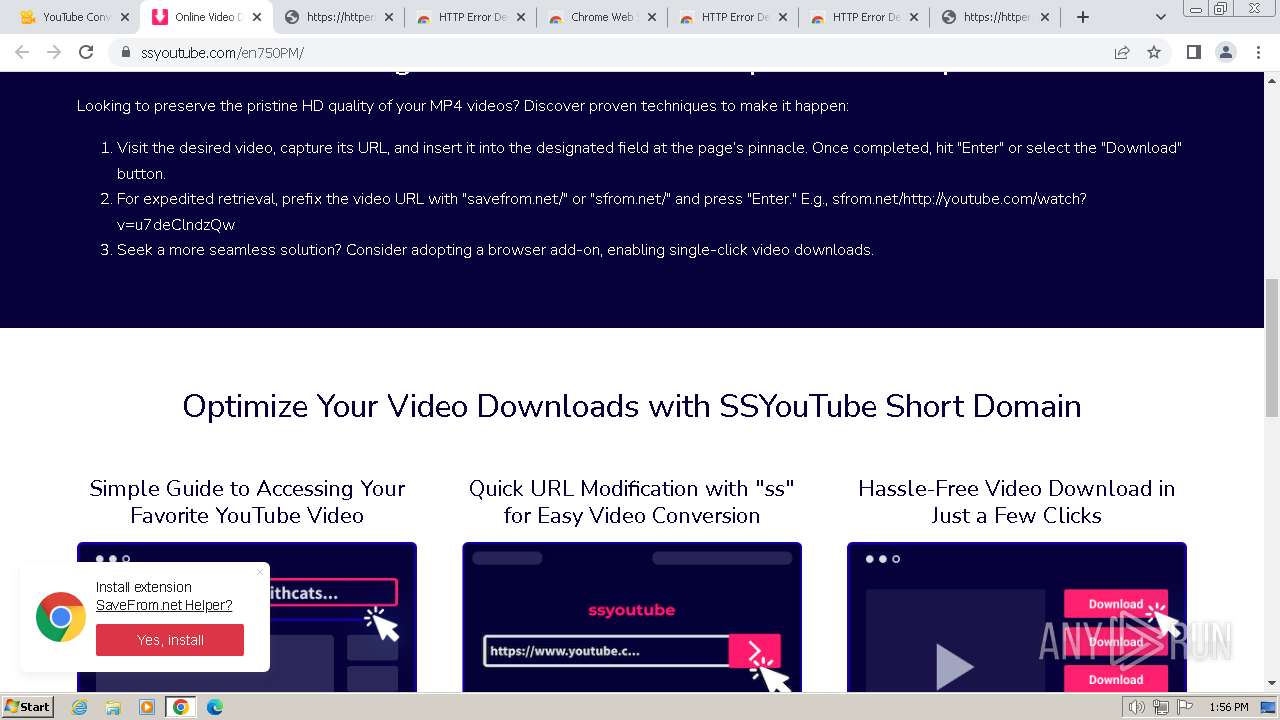
Task: Click the page vertical scrollbar thumb
Action: click(1272, 347)
